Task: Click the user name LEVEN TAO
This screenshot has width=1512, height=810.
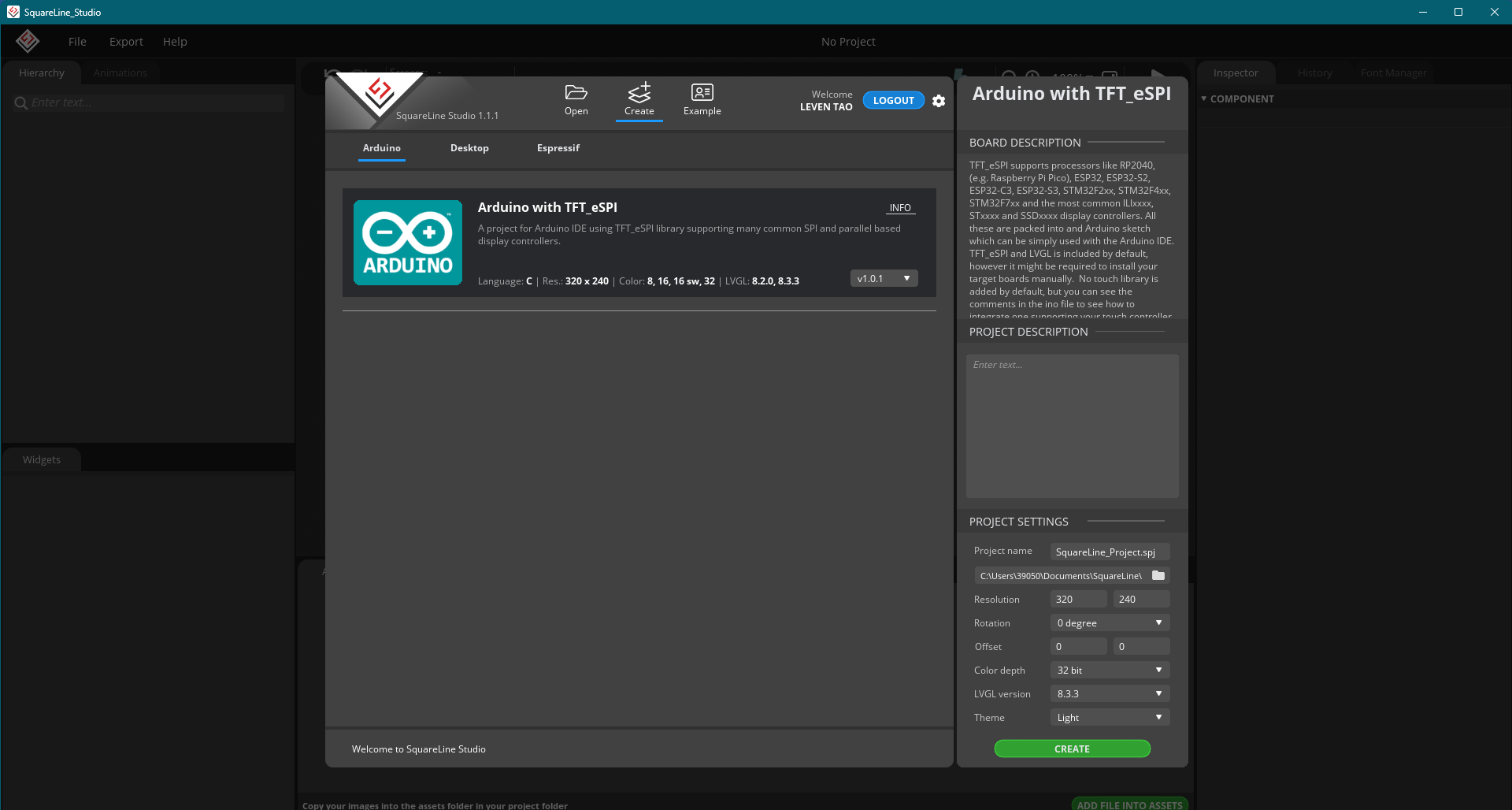Action: coord(826,107)
